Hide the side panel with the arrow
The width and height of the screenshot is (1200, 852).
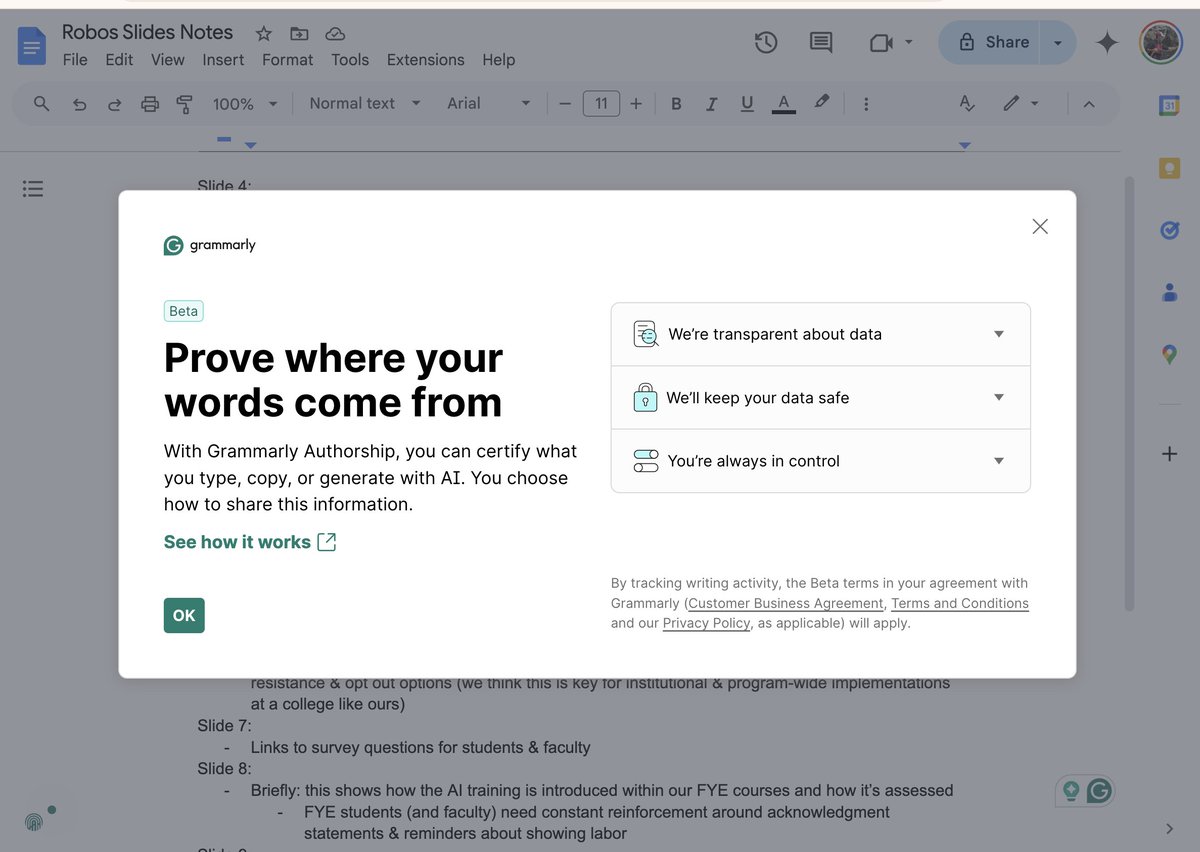point(1169,828)
